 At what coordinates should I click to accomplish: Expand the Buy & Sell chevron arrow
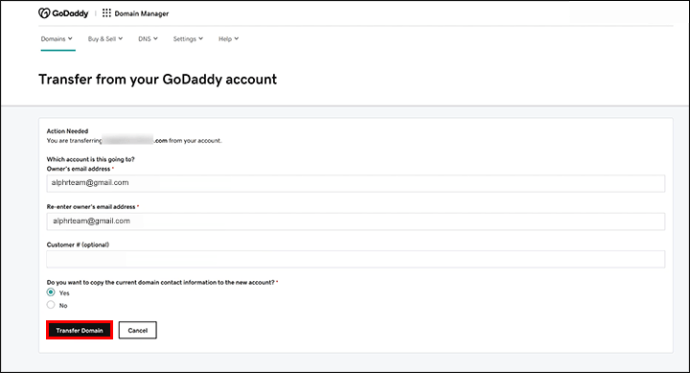pyautogui.click(x=121, y=39)
